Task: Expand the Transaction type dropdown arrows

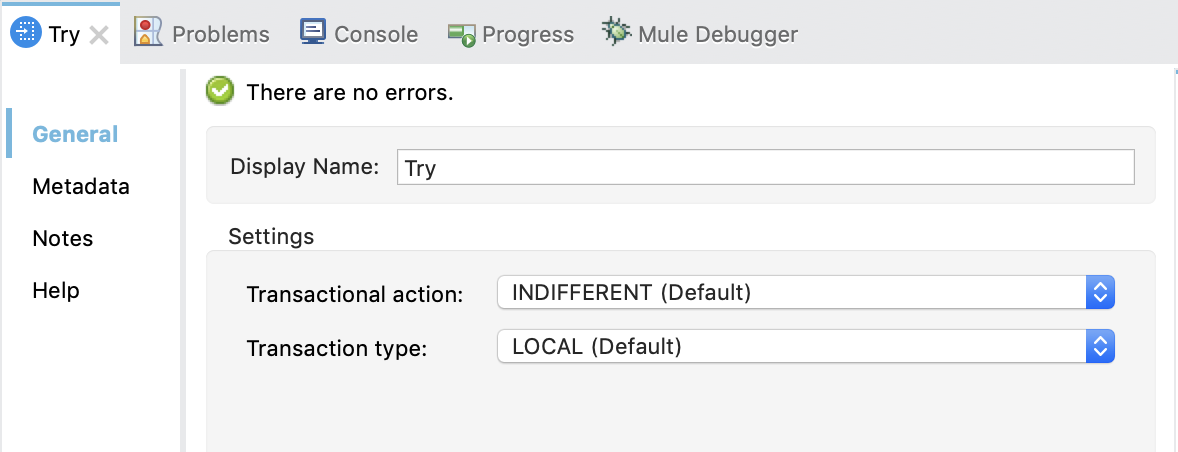Action: 1099,347
